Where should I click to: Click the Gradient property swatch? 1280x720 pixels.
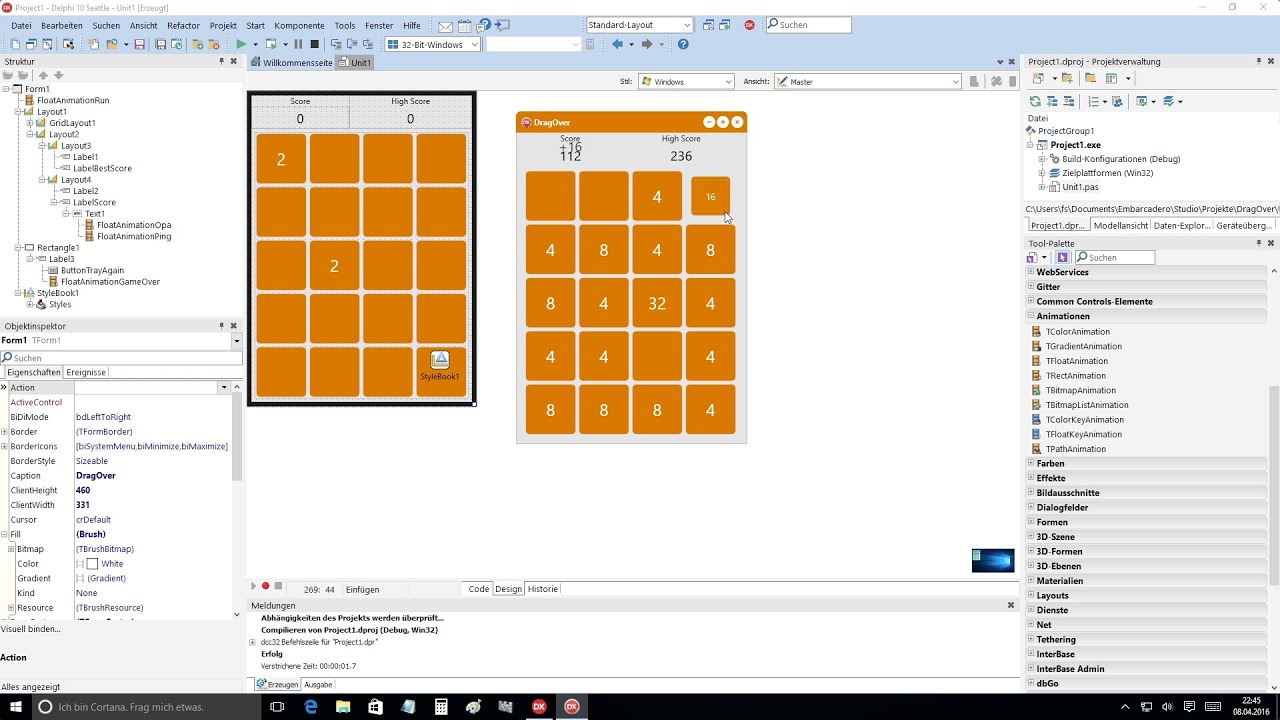80,579
